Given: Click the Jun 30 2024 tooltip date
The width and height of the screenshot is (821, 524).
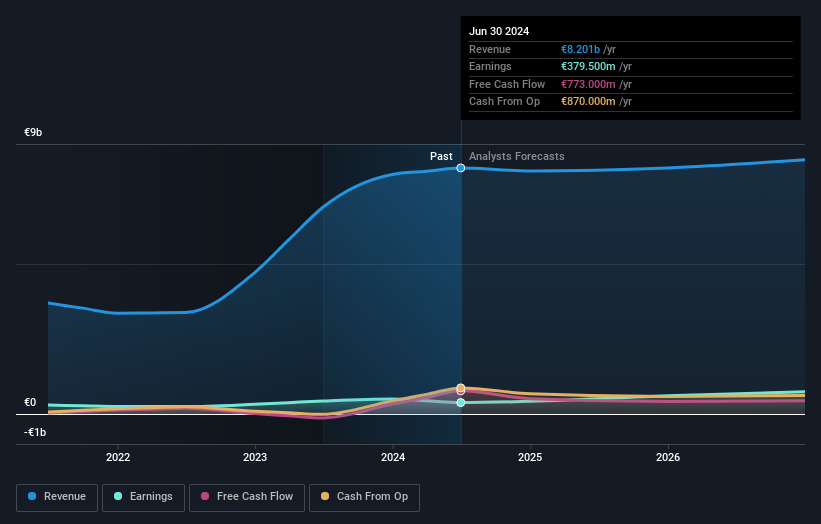Looking at the screenshot, I should [x=499, y=31].
